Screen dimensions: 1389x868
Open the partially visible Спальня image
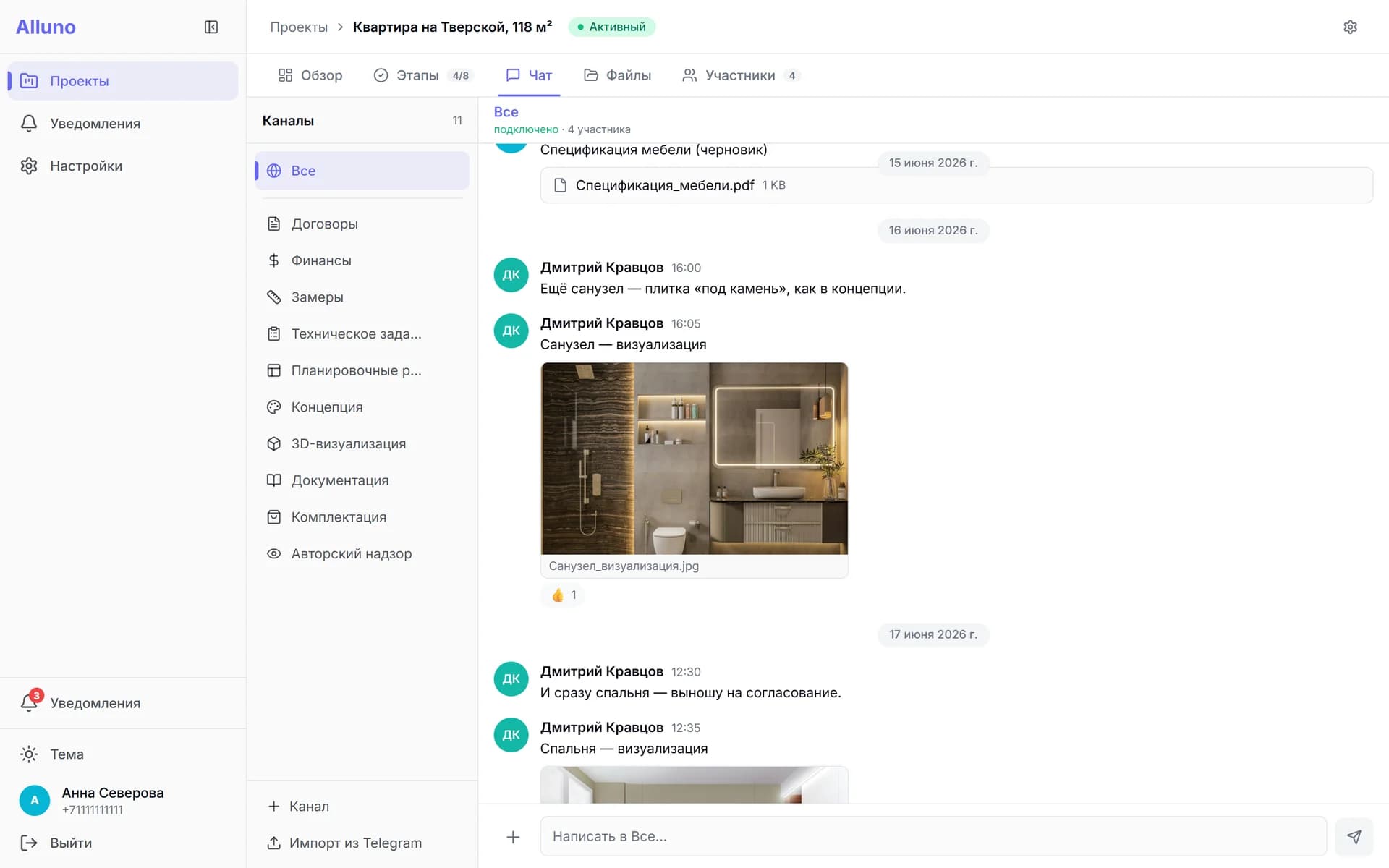tap(694, 785)
